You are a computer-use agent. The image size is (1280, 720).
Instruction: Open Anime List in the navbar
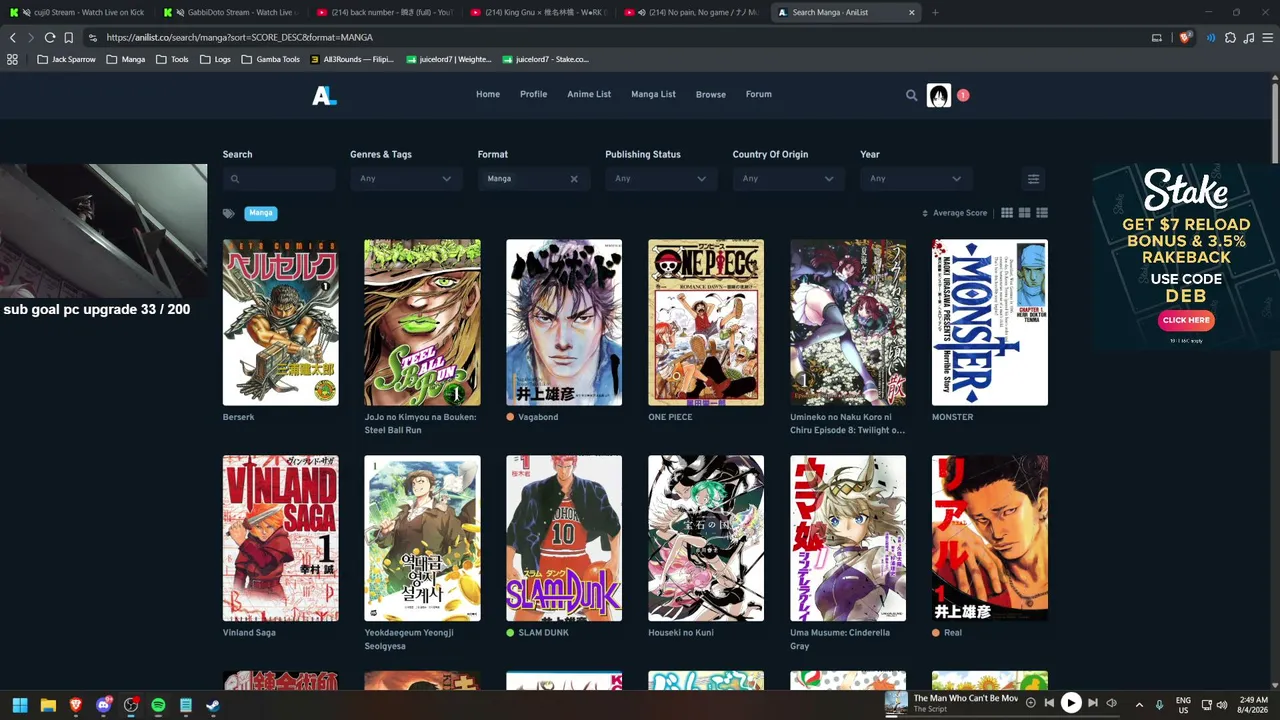click(x=589, y=95)
